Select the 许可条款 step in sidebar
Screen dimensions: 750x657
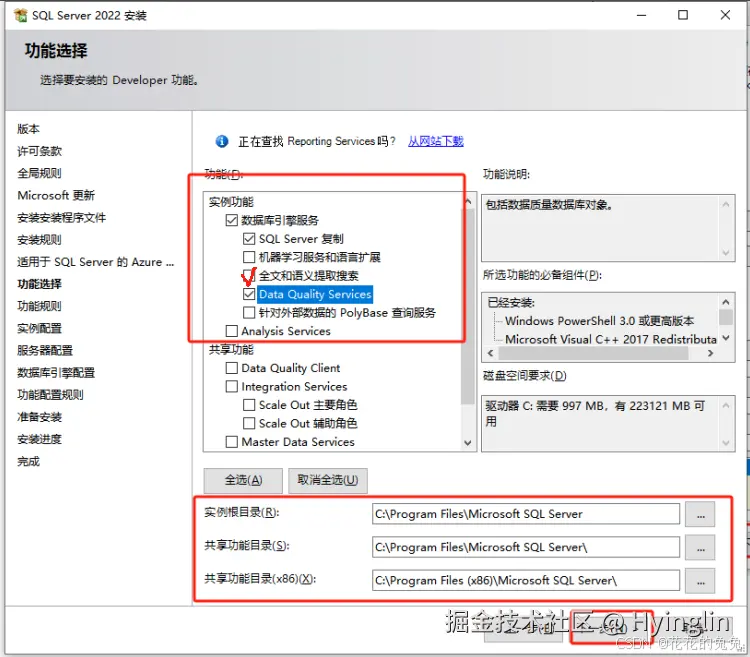point(40,151)
